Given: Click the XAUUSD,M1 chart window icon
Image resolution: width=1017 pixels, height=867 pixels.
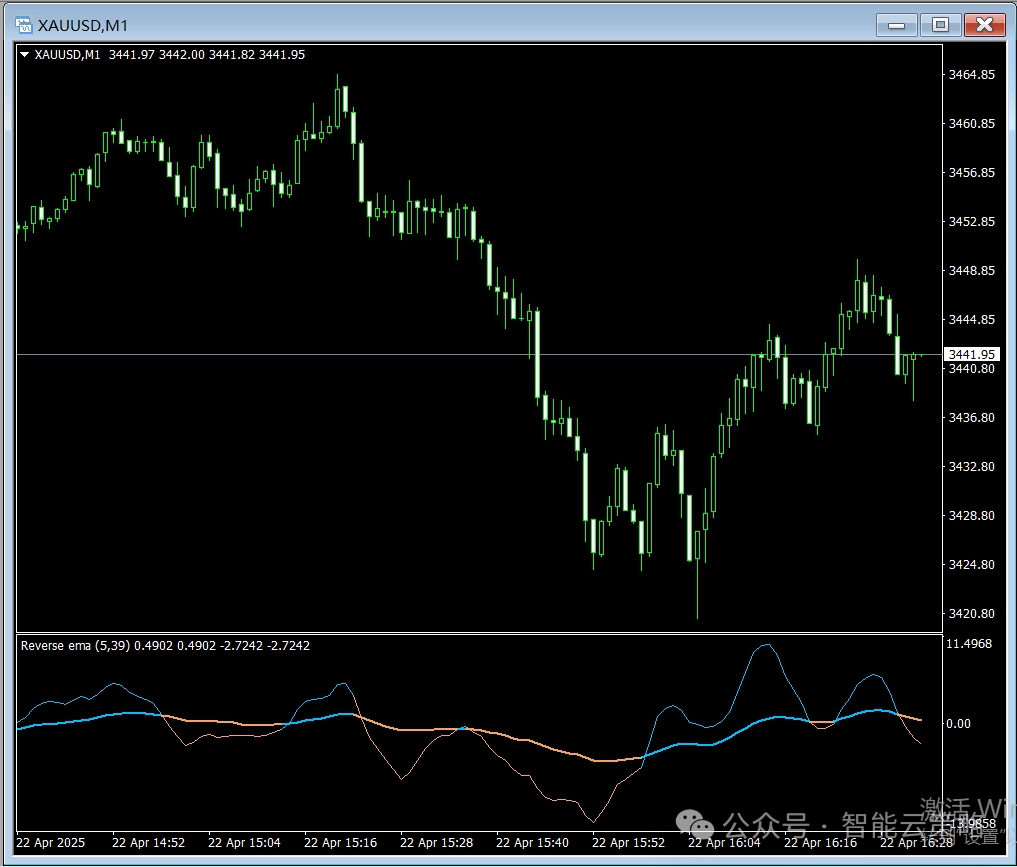Looking at the screenshot, I should point(23,25).
